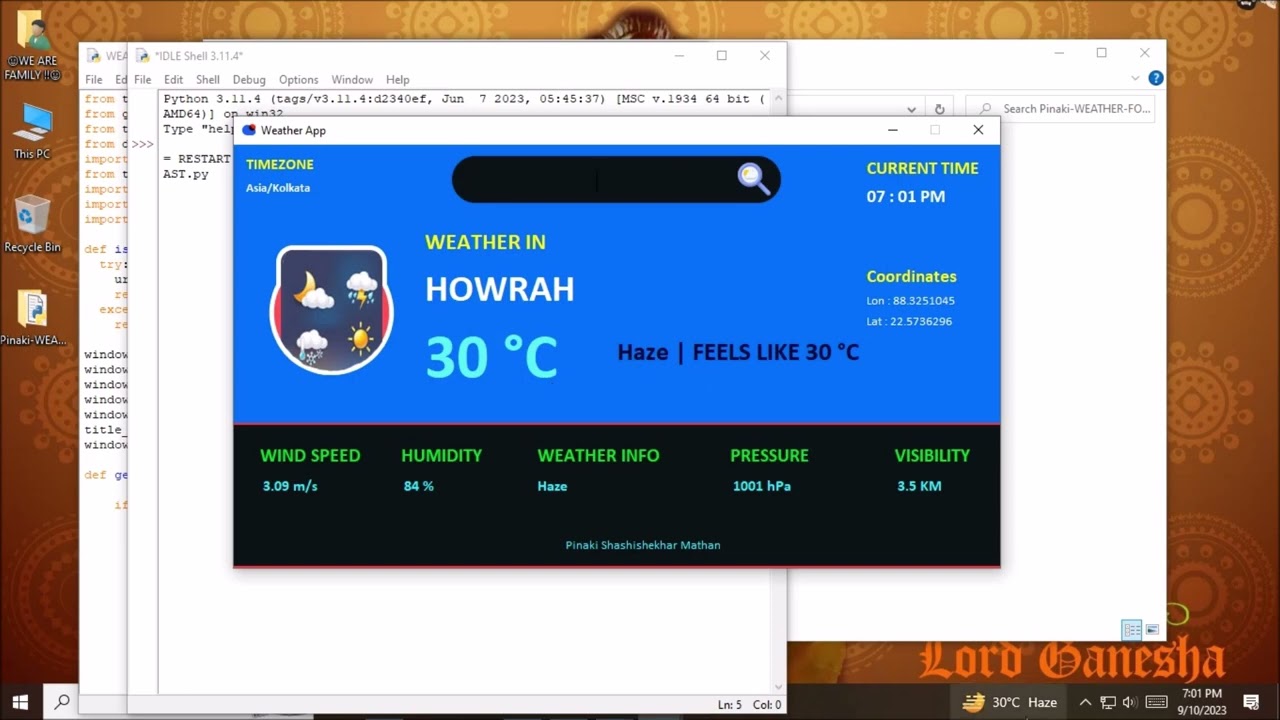Open Options menu in IDLE Shell

[298, 80]
